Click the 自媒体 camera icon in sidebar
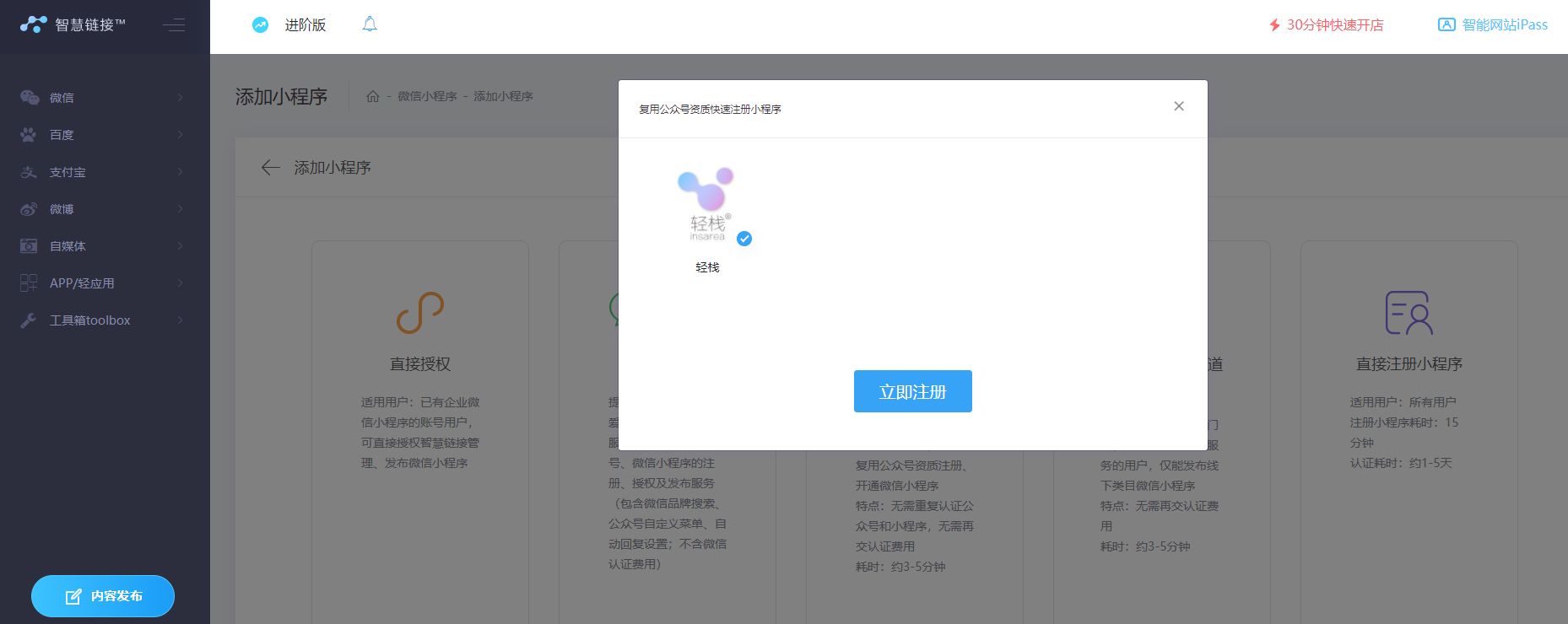 pyautogui.click(x=29, y=246)
